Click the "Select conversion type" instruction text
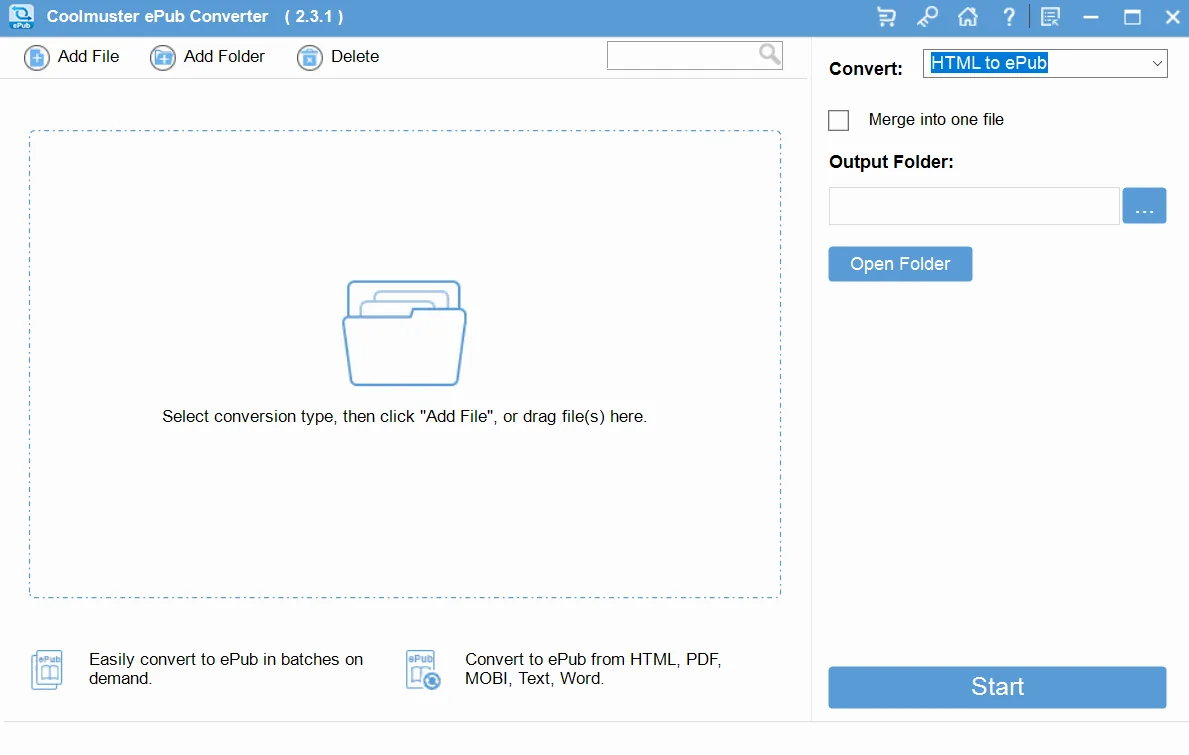Screen dimensions: 1189x755 (x=404, y=417)
